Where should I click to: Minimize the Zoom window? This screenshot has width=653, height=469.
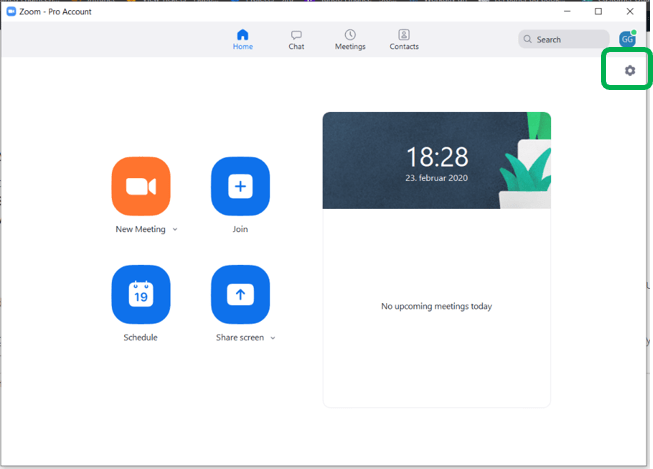[567, 12]
